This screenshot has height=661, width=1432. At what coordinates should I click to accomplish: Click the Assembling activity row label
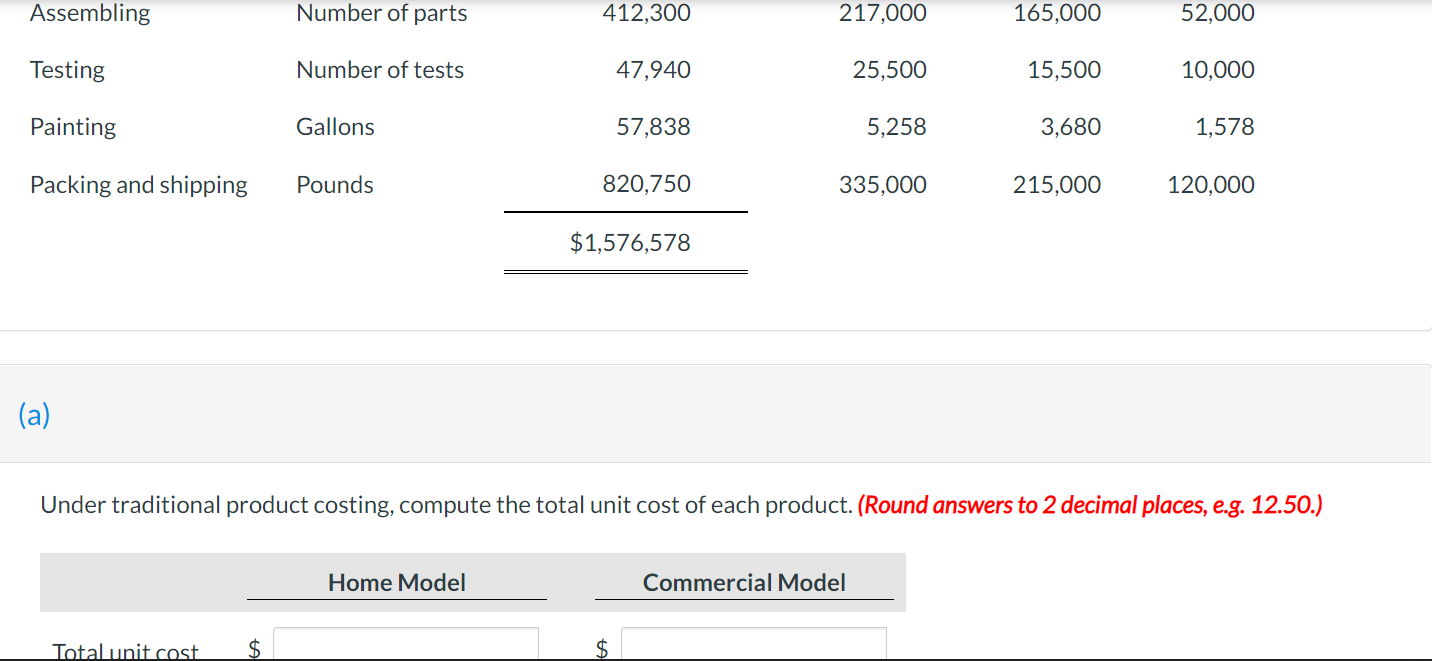pos(89,13)
